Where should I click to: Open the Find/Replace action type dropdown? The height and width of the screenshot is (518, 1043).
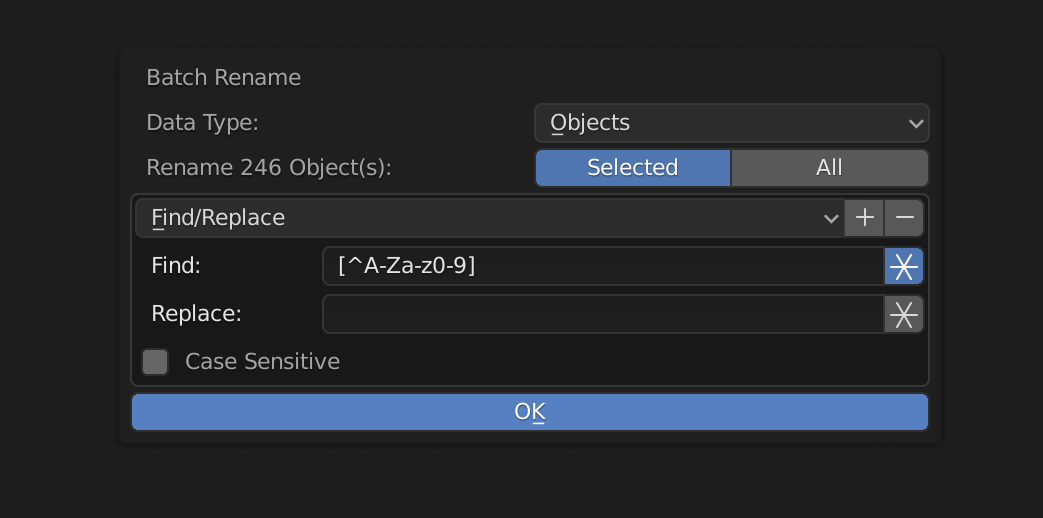point(490,218)
